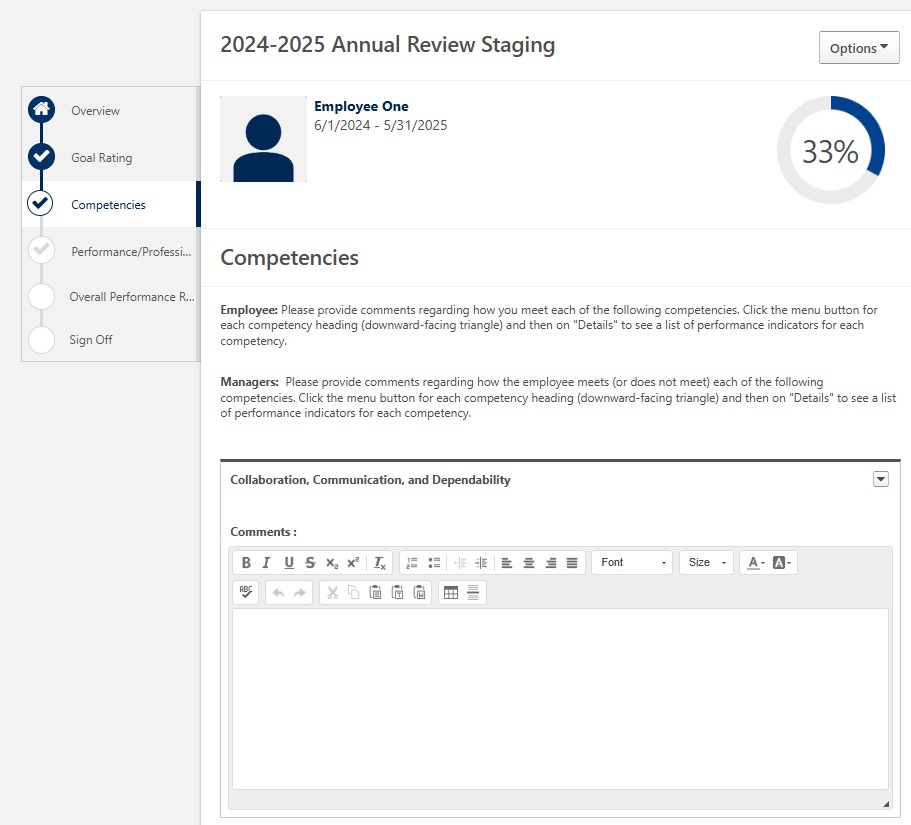This screenshot has height=825, width=911.
Task: Insert a horizontal line
Action: click(473, 593)
